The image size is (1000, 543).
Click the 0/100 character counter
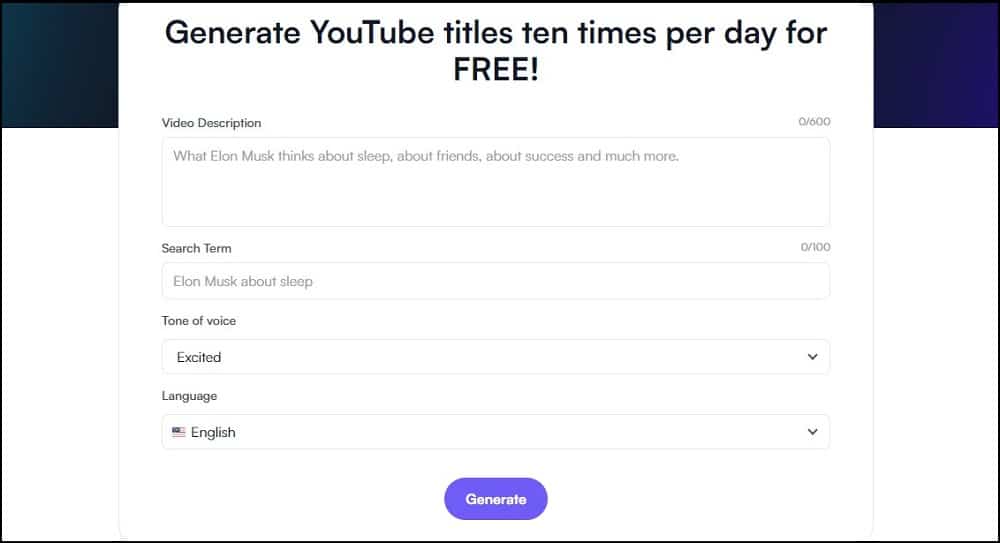[815, 247]
